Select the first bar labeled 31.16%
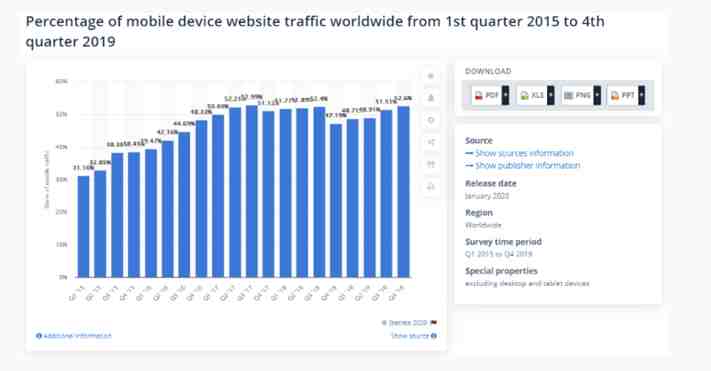This screenshot has width=711, height=371. [83, 226]
